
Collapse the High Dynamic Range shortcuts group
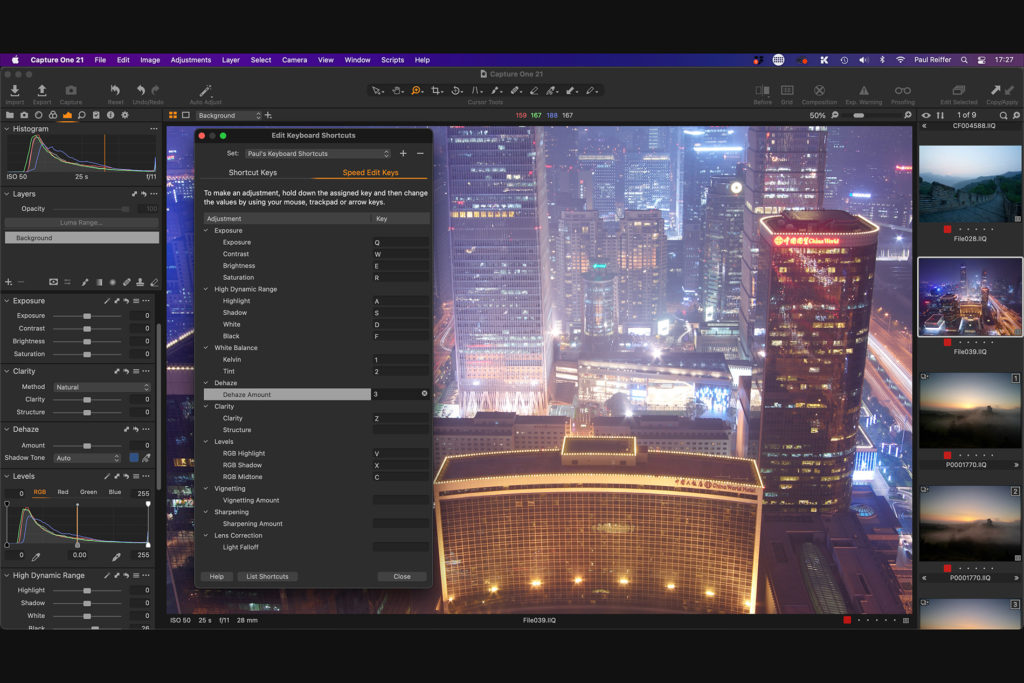point(206,289)
